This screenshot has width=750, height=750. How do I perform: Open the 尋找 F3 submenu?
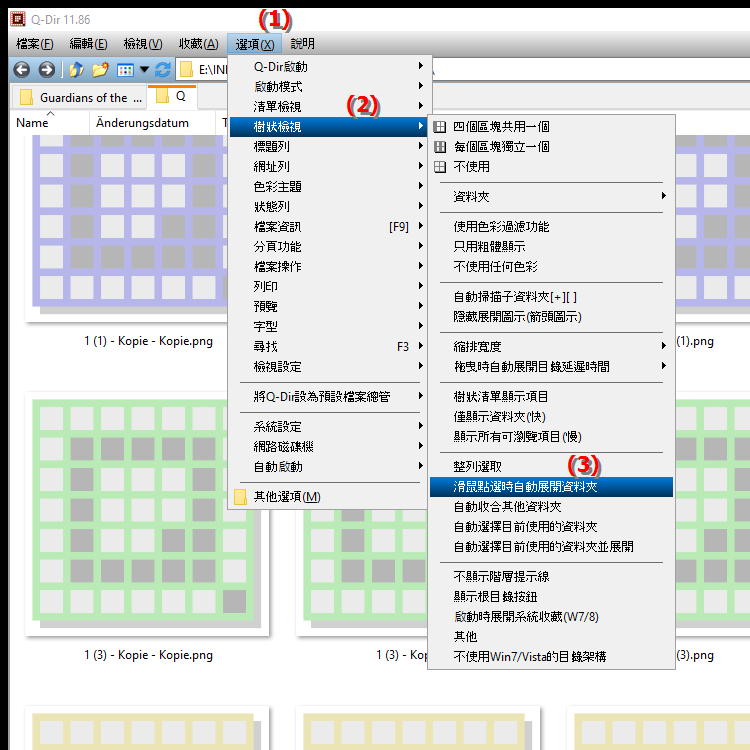[330, 347]
